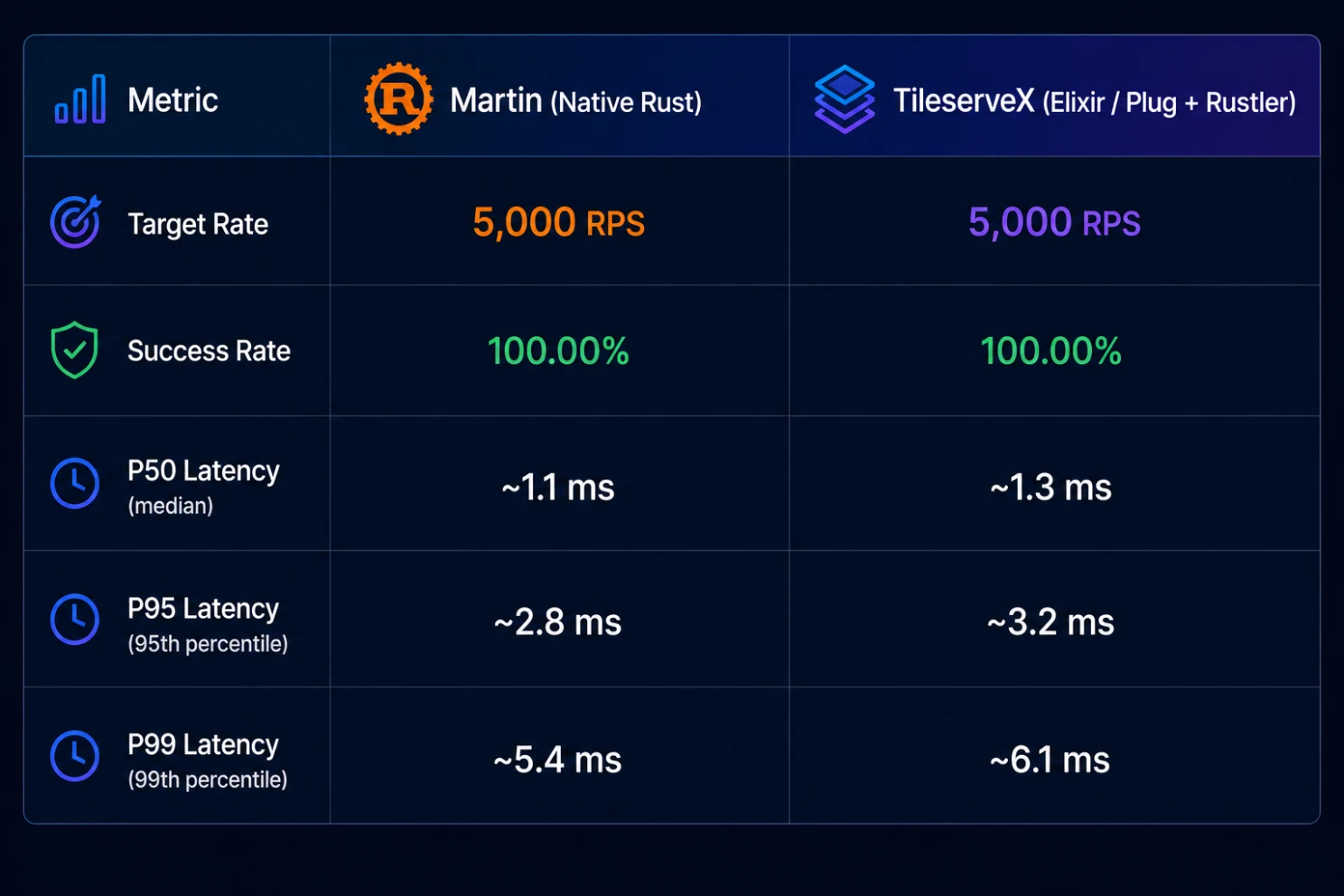Click the green shield checkmark icon

[74, 350]
